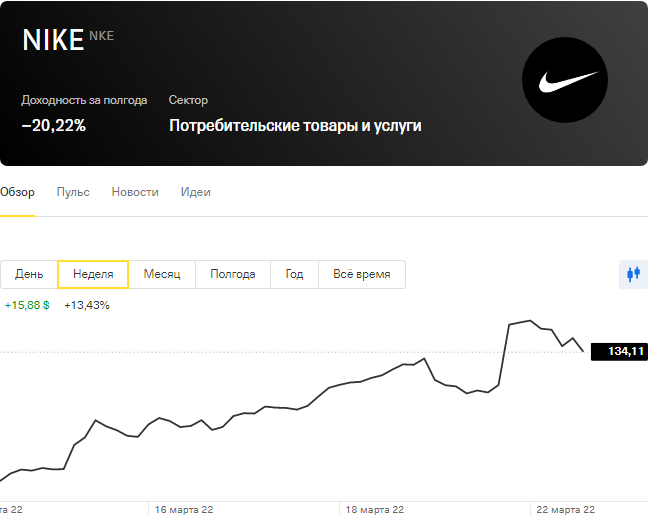Click the NIKE company title
This screenshot has height=523, width=649.
tap(53, 40)
